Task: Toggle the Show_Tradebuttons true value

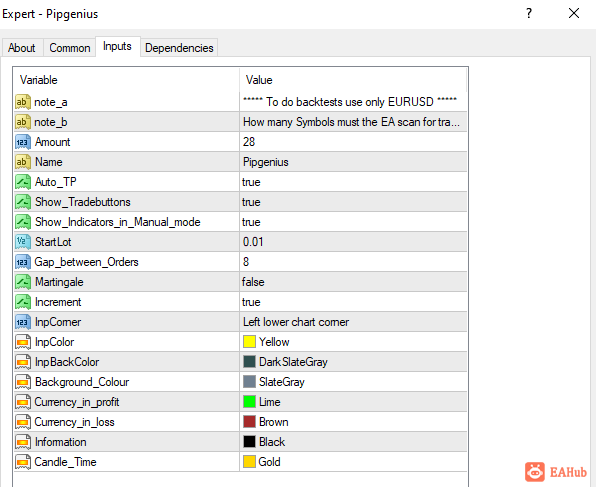Action: [353, 202]
